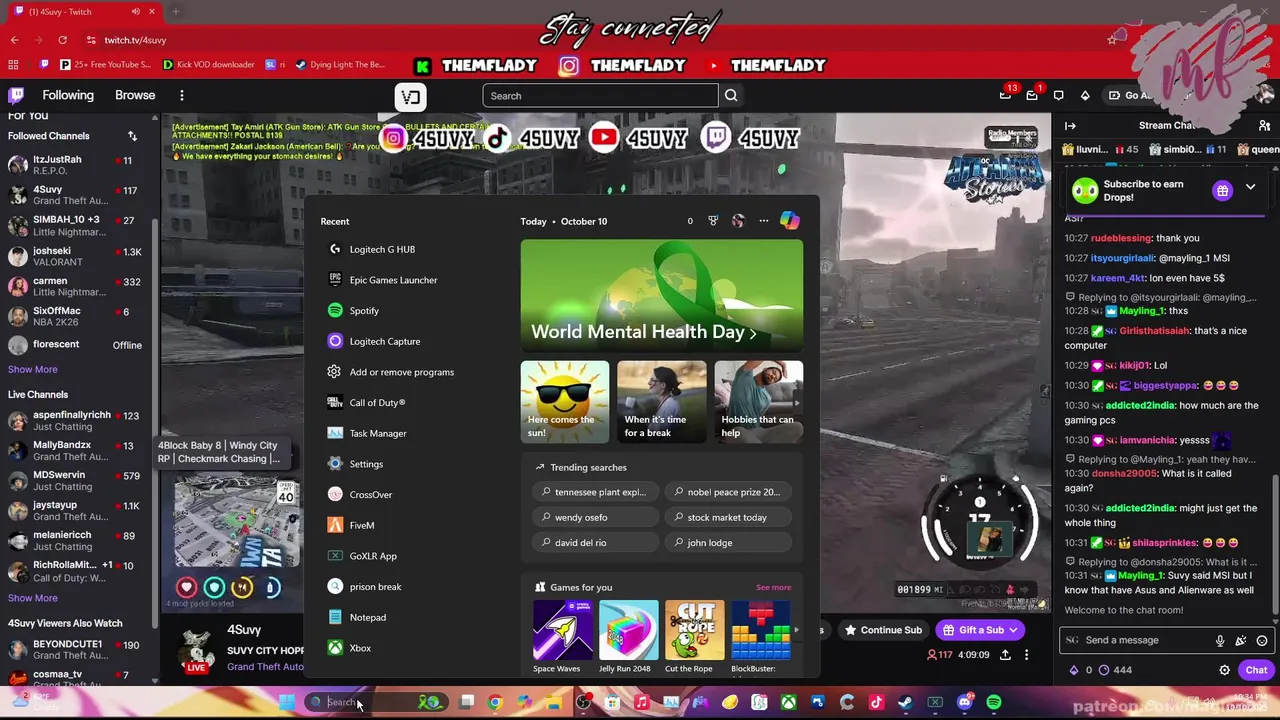Open Cut the Rope game tile
This screenshot has width=1280, height=720.
coord(694,637)
